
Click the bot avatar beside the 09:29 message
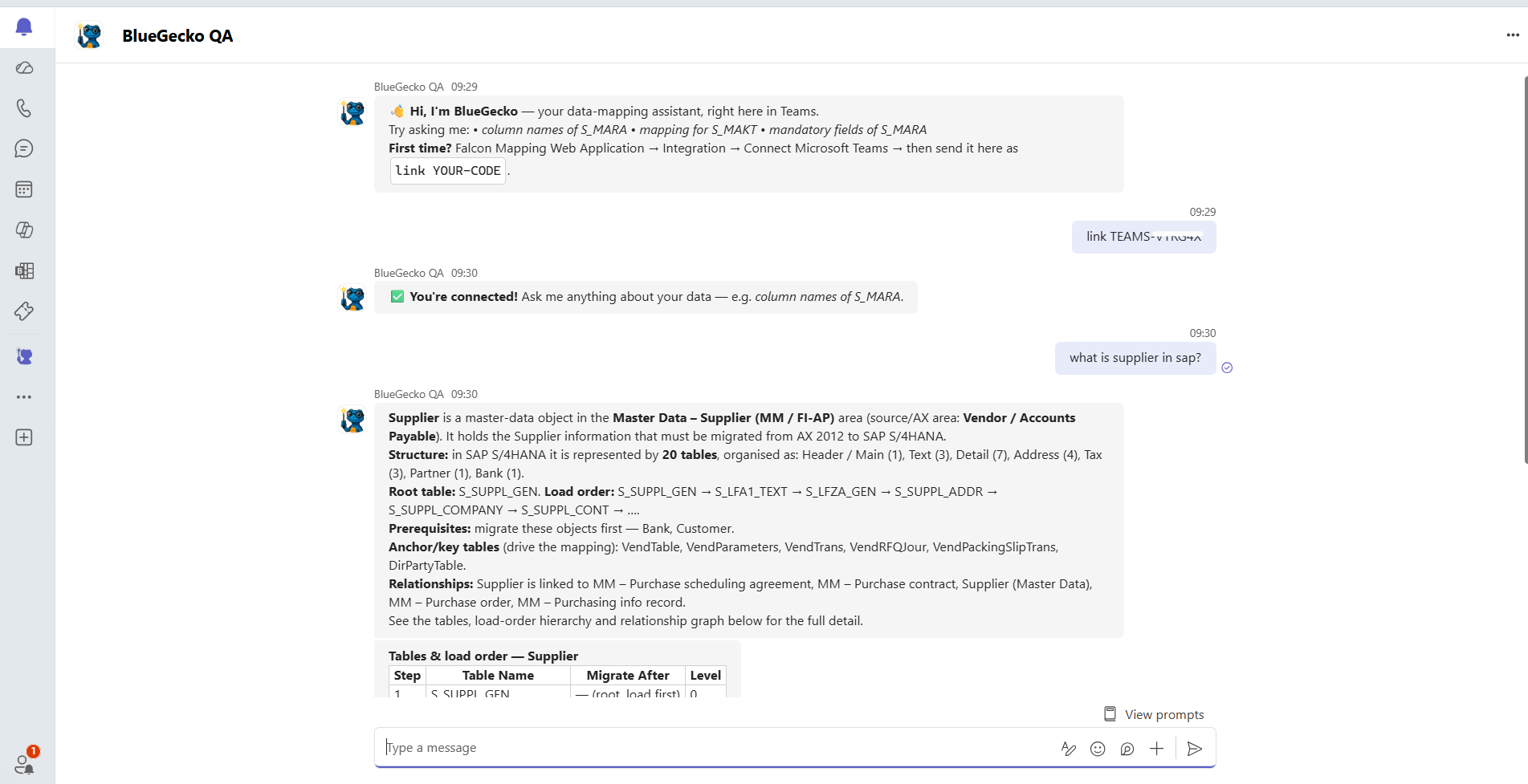click(352, 112)
